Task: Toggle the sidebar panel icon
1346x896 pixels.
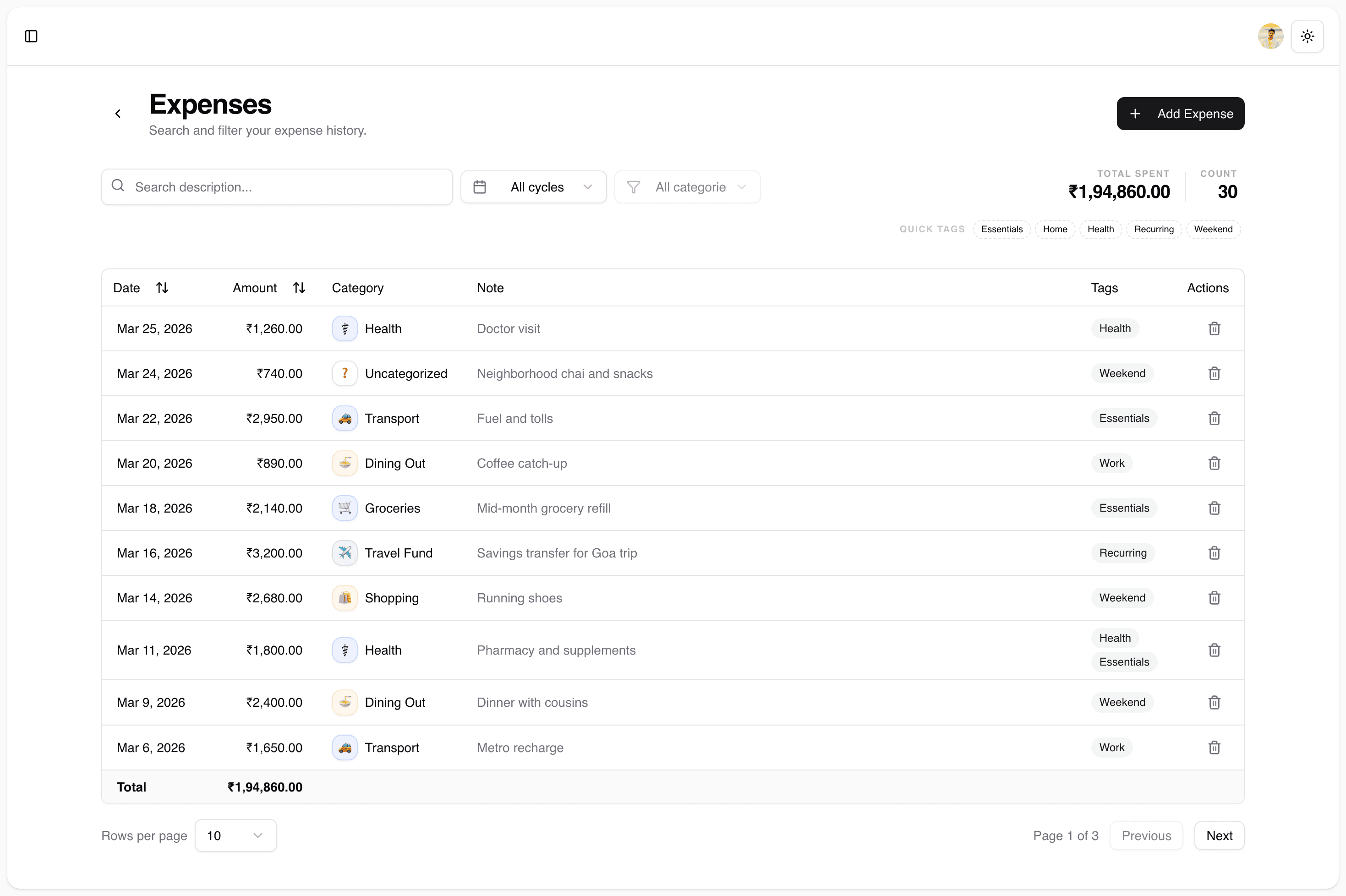Action: (31, 36)
